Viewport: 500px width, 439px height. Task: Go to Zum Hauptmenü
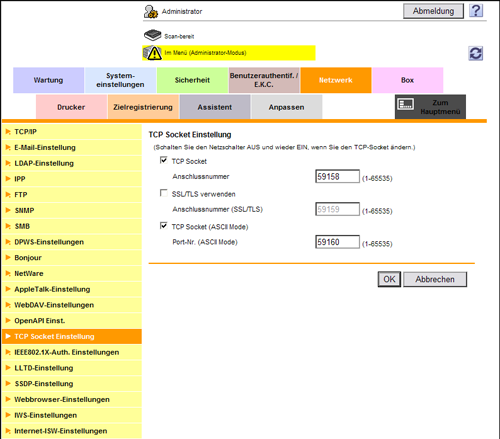pos(430,107)
